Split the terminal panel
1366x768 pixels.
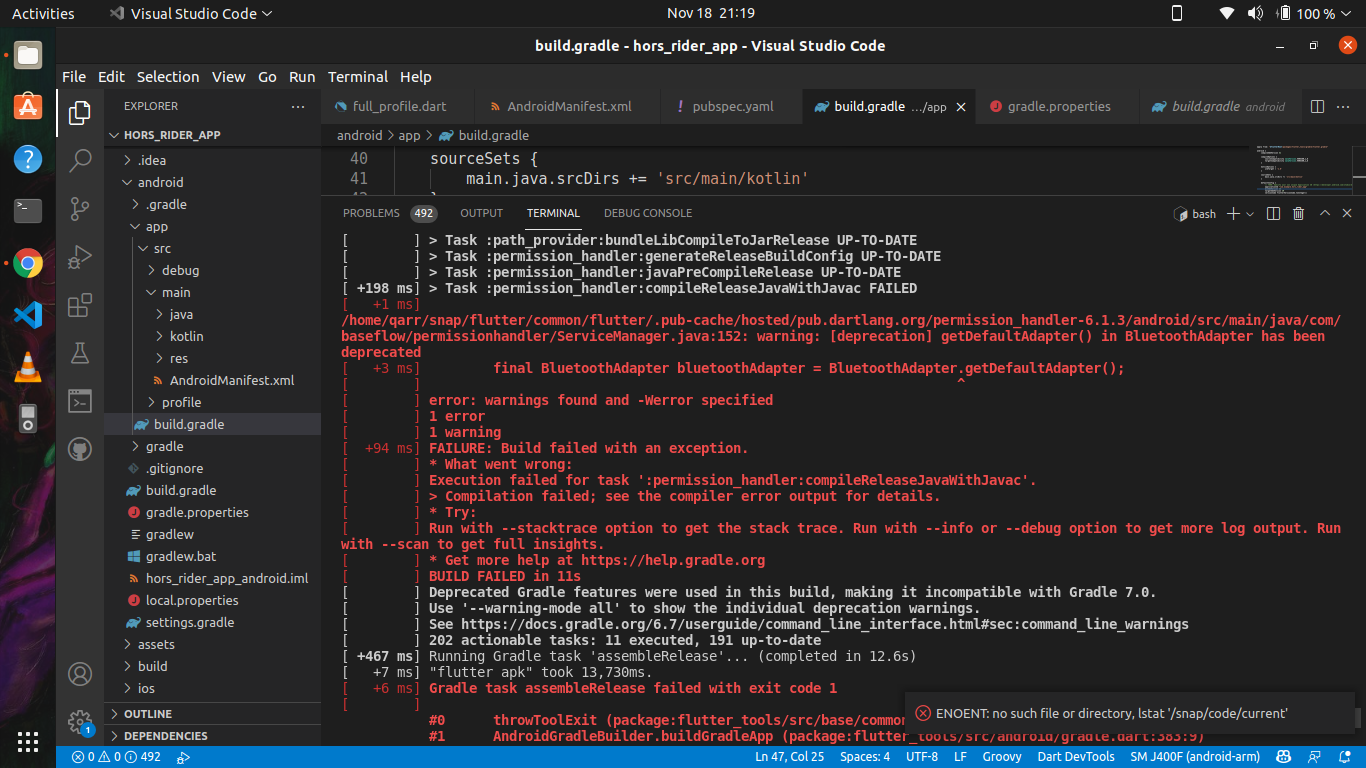click(1273, 213)
